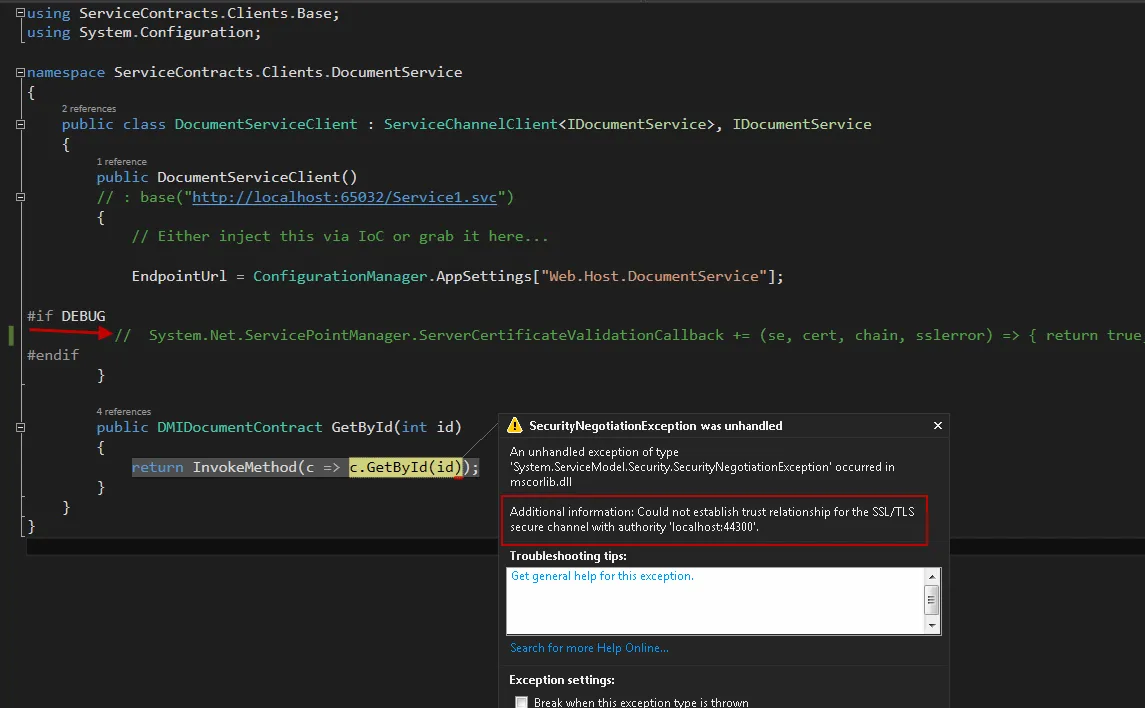The image size is (1145, 708).
Task: Click 'InvokeMethod' in the return statement
Action: [245, 467]
